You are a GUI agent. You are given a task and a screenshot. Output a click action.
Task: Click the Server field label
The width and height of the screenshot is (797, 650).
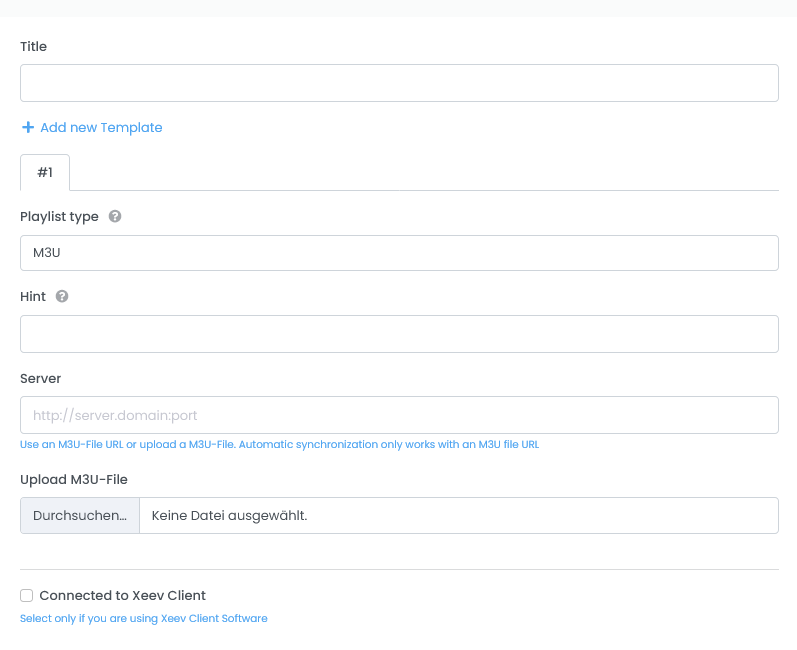point(41,379)
